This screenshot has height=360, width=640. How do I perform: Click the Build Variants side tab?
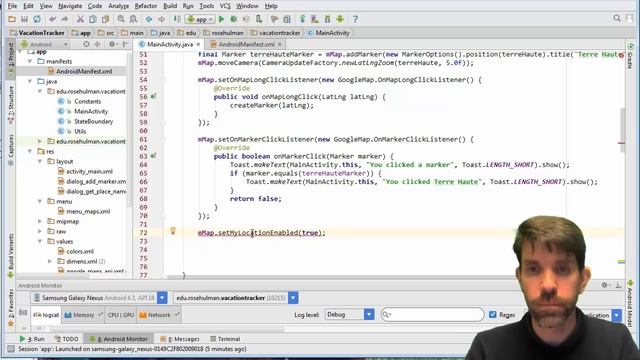coord(11,255)
